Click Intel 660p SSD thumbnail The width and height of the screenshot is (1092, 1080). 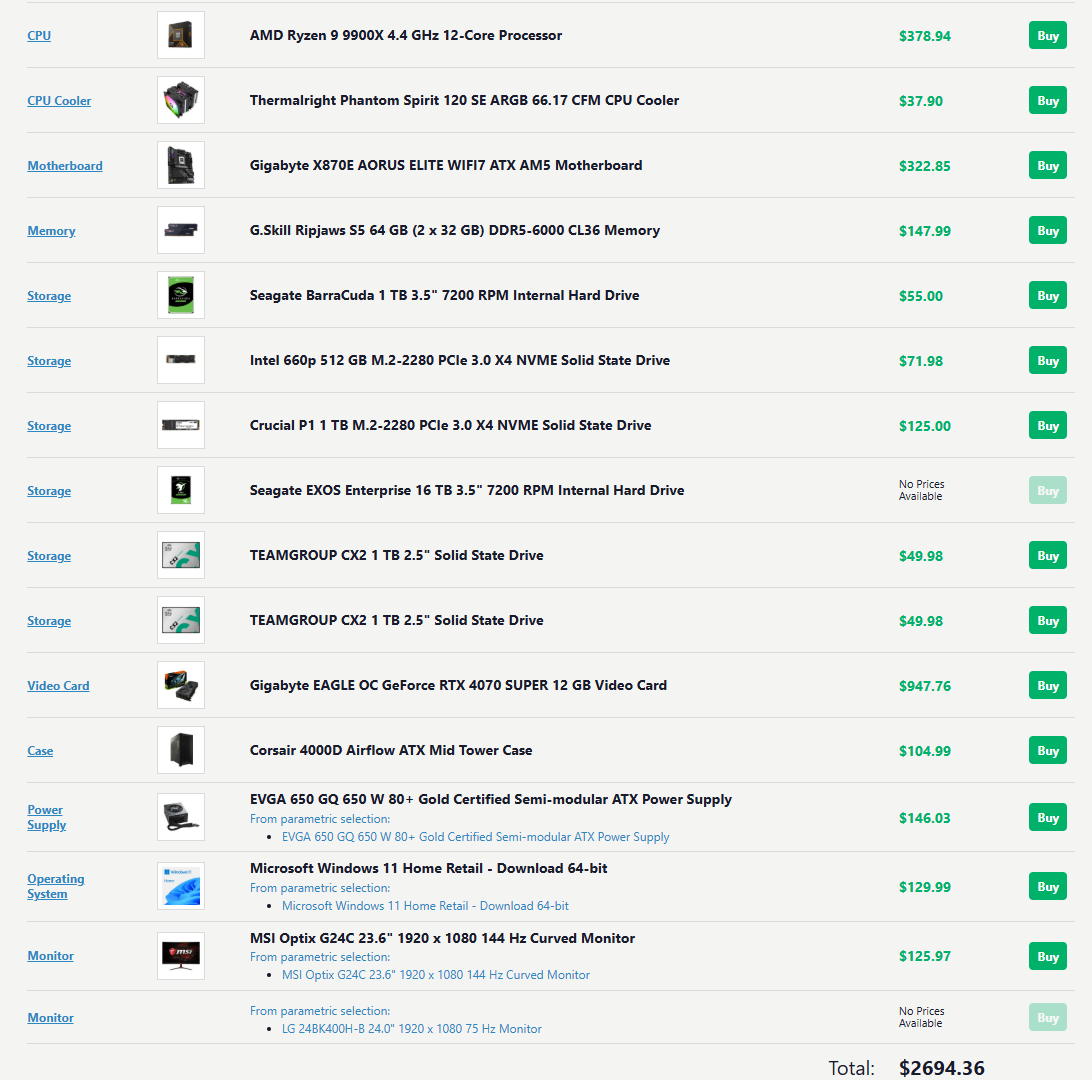click(x=181, y=360)
